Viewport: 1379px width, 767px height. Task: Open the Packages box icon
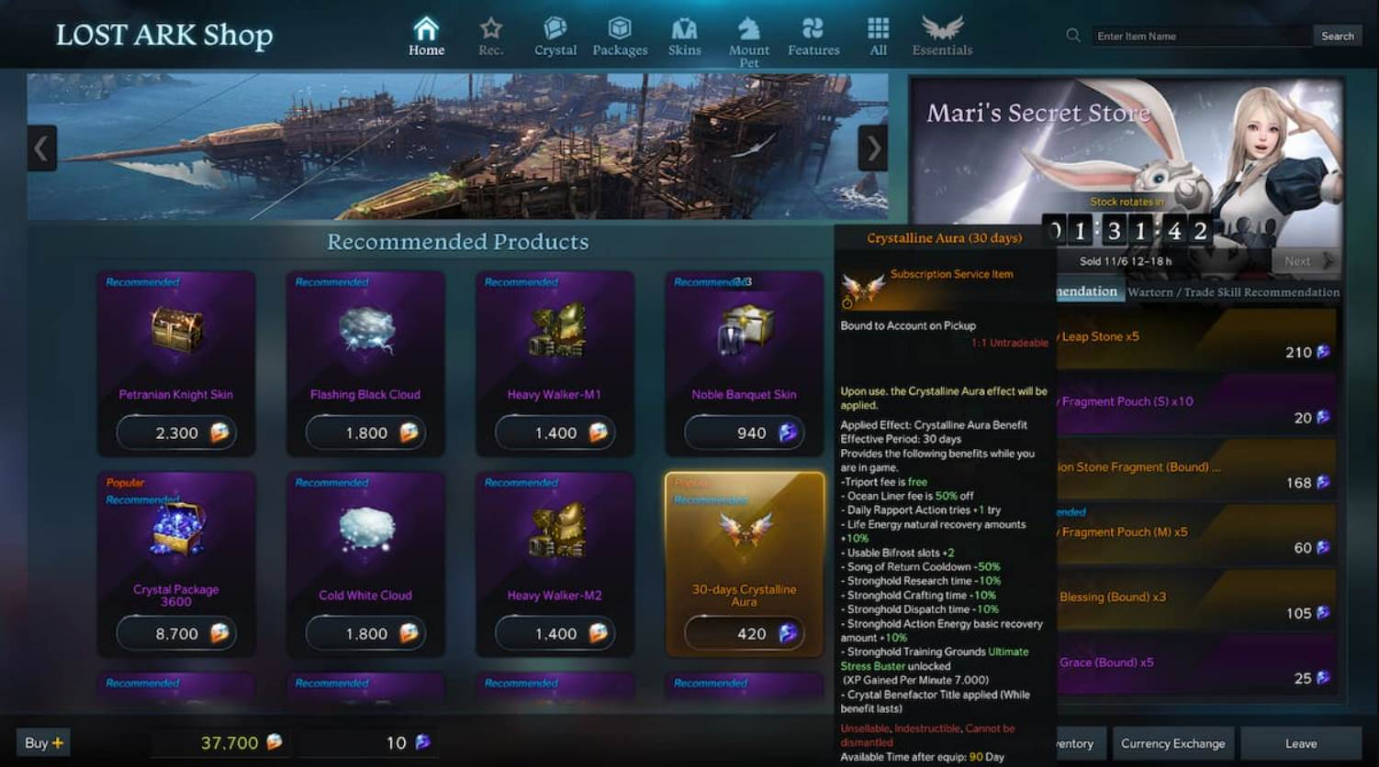point(620,28)
